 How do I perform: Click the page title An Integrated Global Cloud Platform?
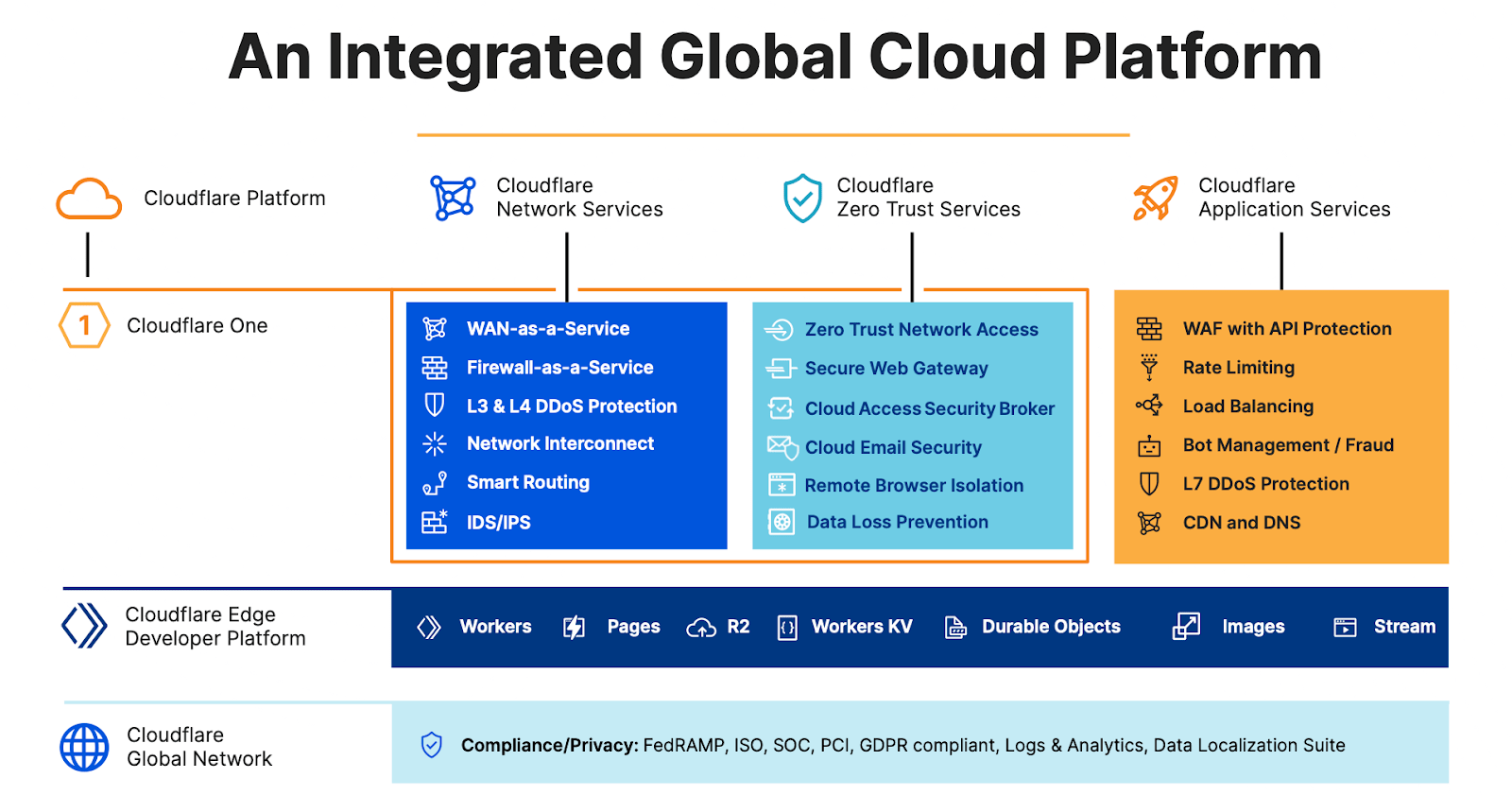[775, 57]
